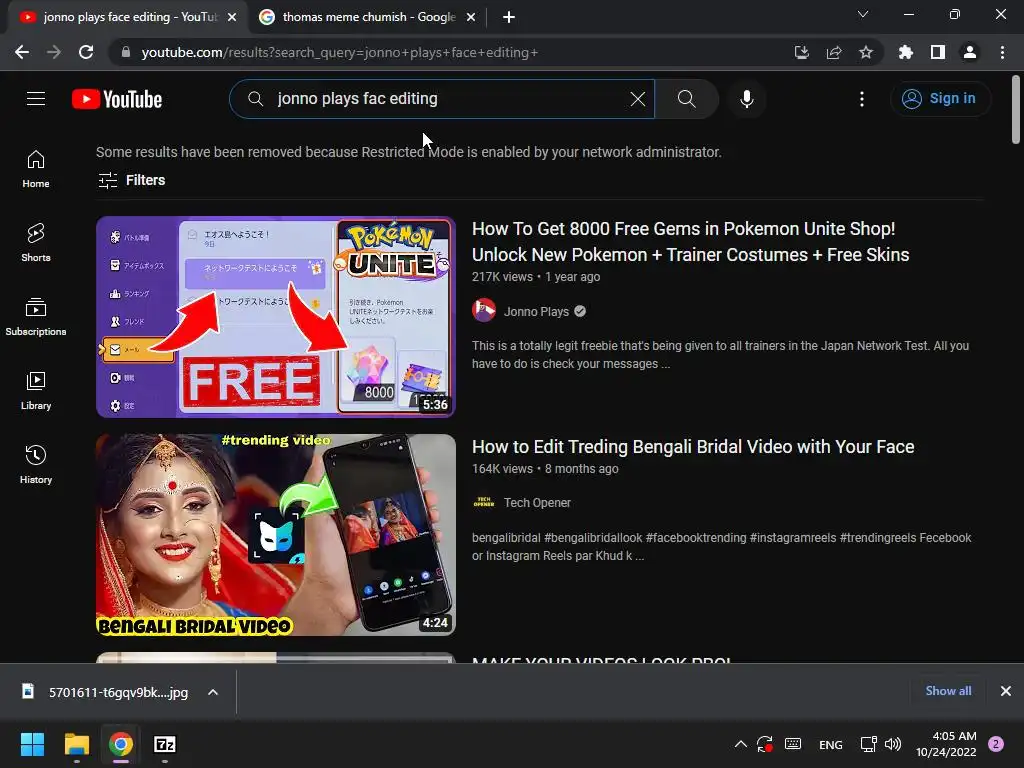Image resolution: width=1024 pixels, height=768 pixels.
Task: Switch input language via ENG indicator
Action: pos(831,744)
